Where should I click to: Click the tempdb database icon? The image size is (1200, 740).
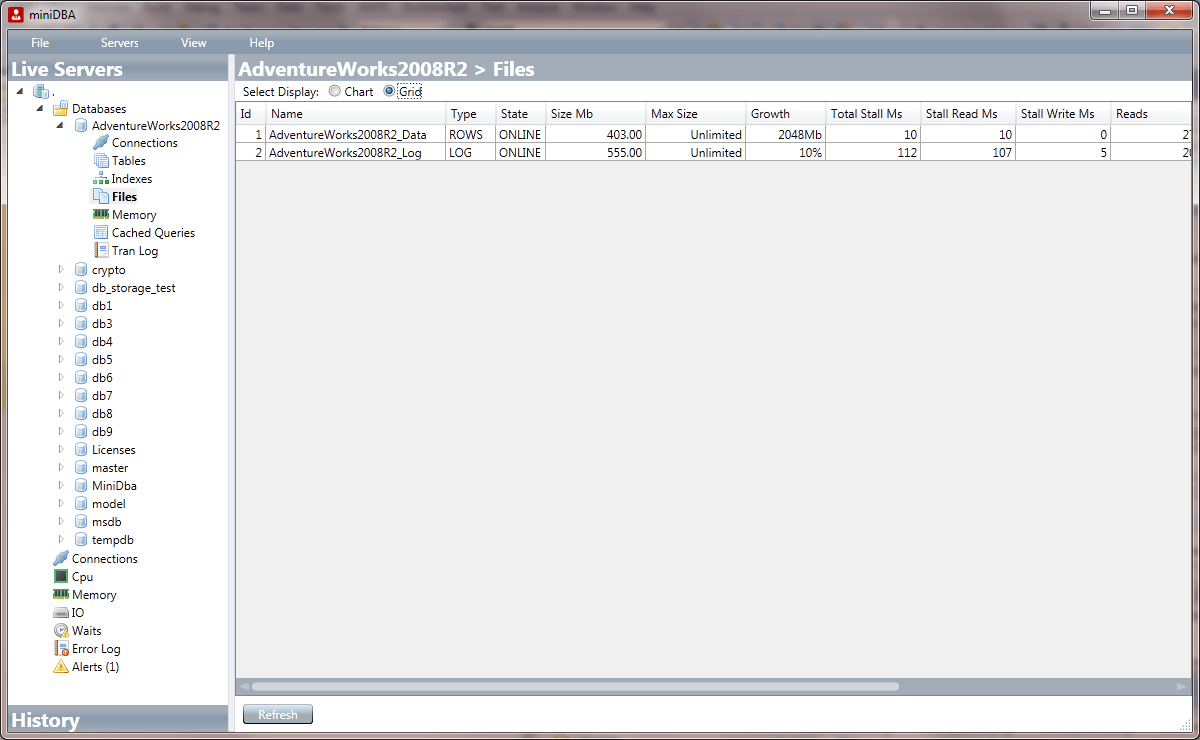[x=81, y=540]
